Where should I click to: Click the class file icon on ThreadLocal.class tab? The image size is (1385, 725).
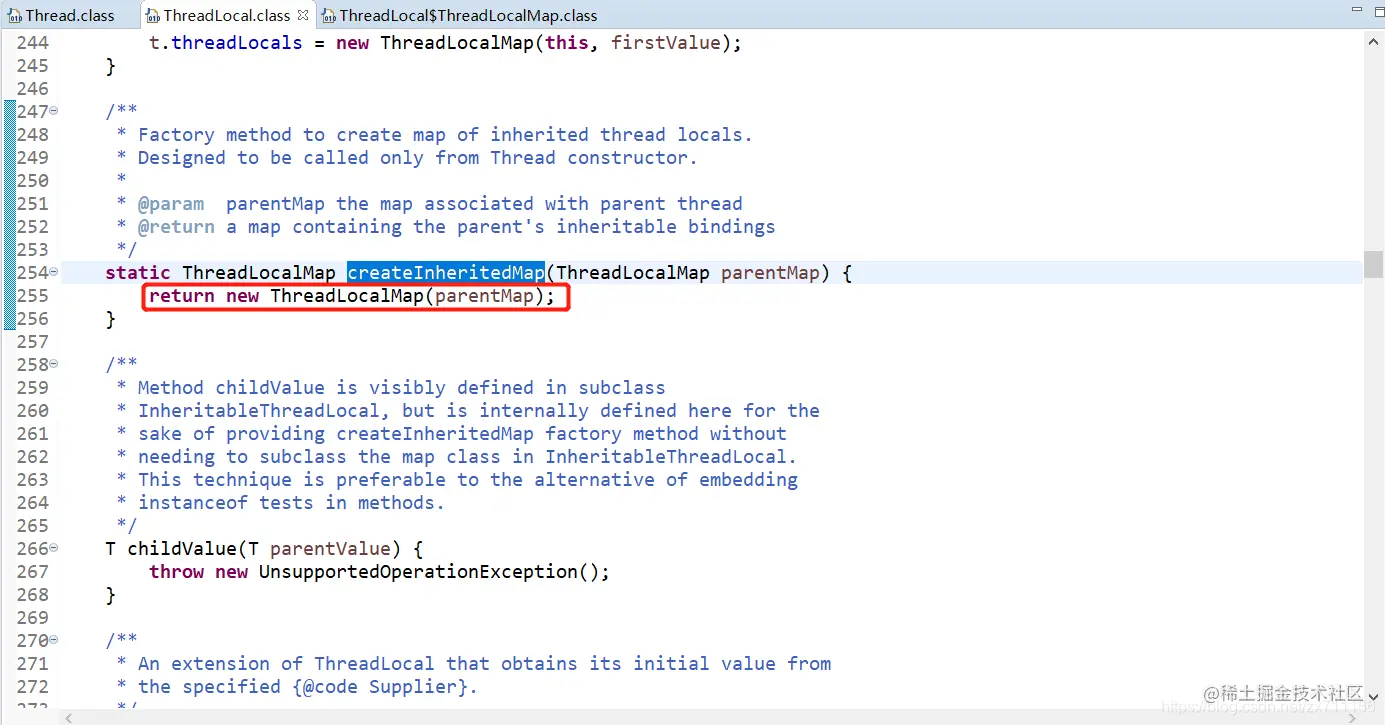tap(152, 15)
